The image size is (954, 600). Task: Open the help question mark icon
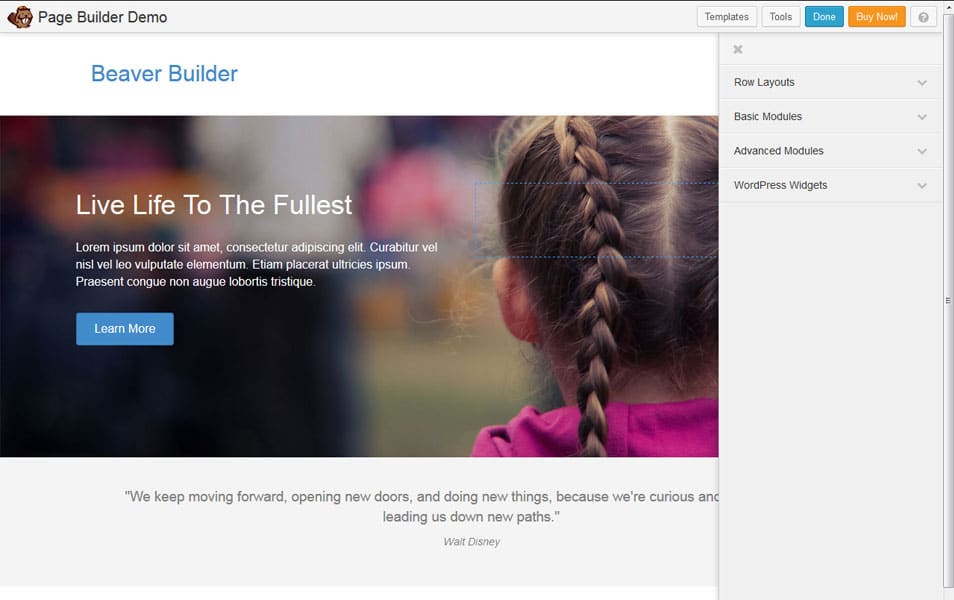[x=922, y=16]
